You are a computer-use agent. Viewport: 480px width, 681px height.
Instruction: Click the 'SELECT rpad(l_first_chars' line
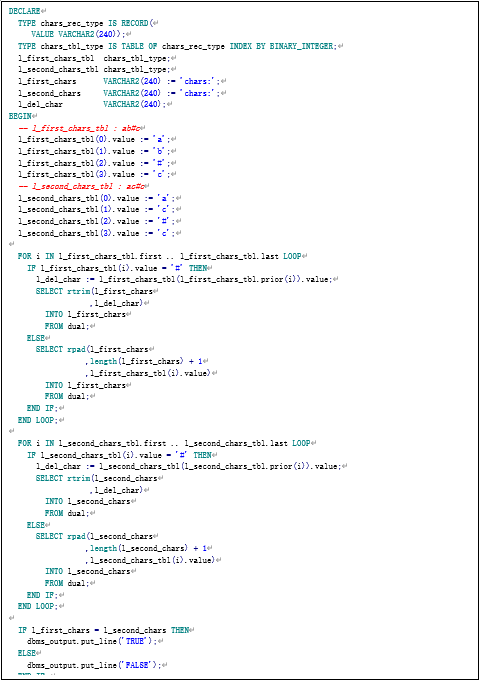(x=92, y=350)
